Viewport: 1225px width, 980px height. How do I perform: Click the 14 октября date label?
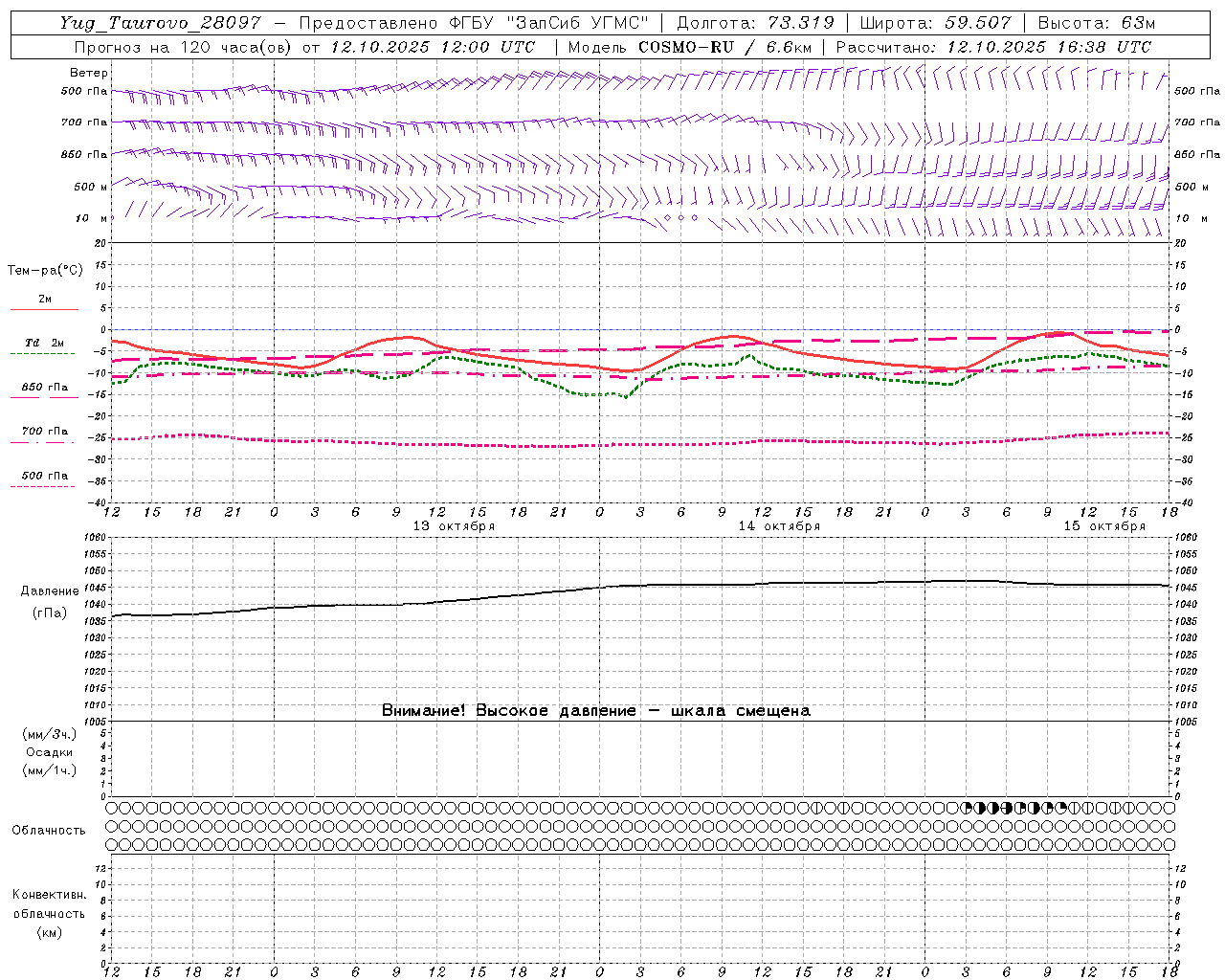779,526
